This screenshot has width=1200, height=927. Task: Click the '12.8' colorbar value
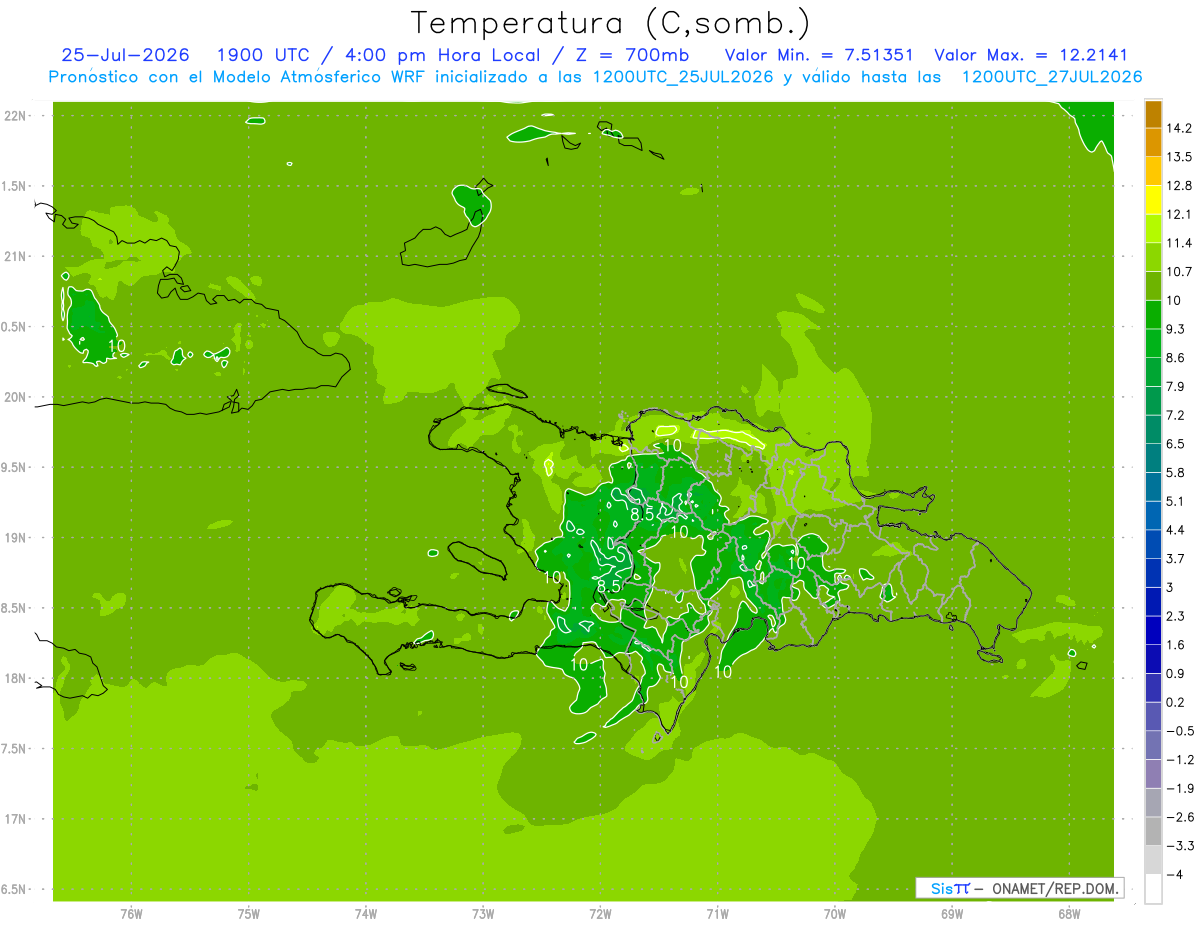1180,186
